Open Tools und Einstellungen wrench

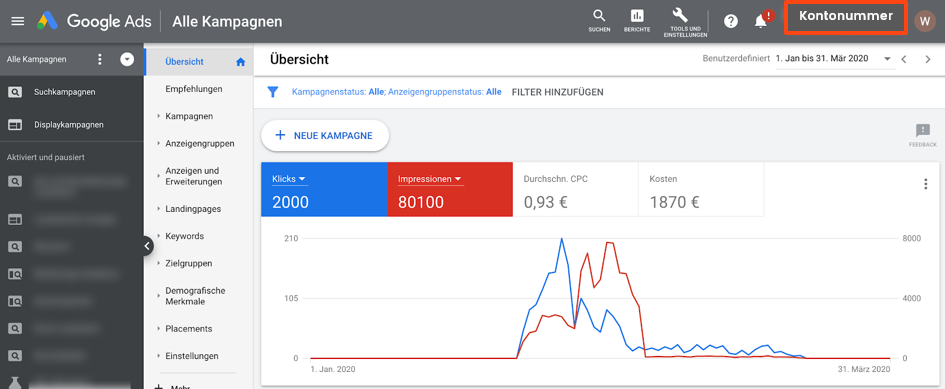click(685, 22)
